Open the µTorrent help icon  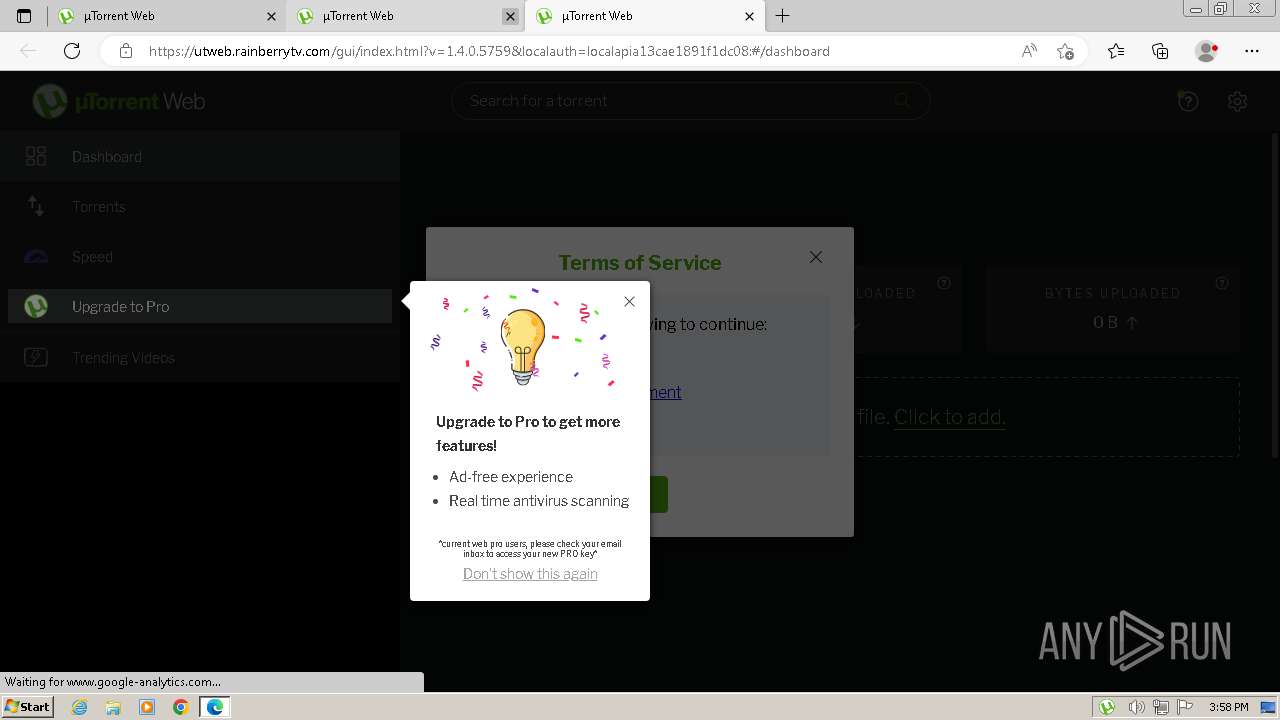coord(1188,101)
